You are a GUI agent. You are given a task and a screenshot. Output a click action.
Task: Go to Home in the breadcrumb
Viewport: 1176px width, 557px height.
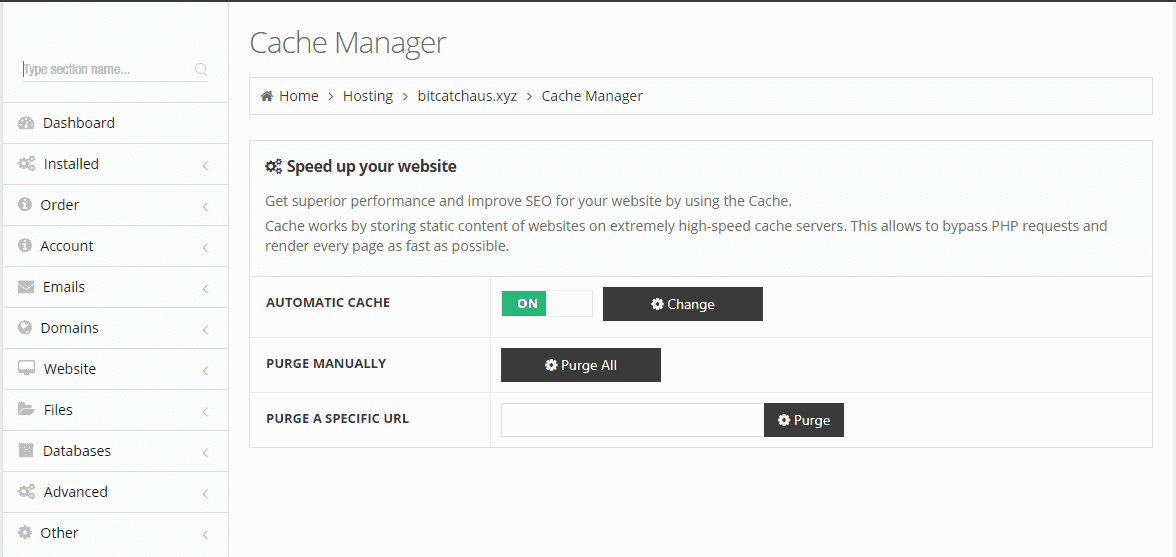[298, 96]
